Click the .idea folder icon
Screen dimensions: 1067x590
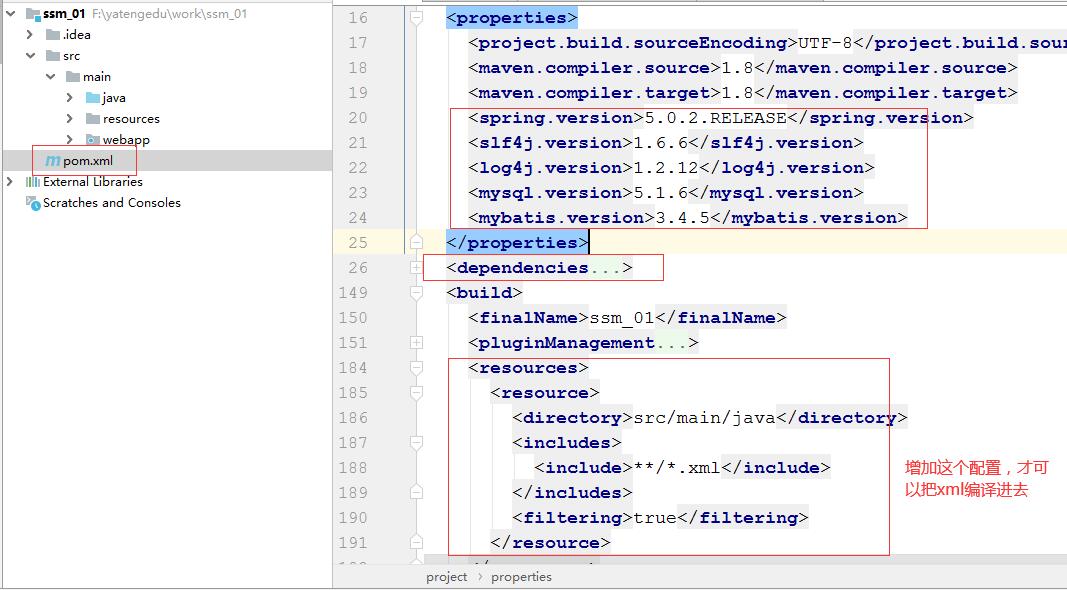[x=53, y=35]
